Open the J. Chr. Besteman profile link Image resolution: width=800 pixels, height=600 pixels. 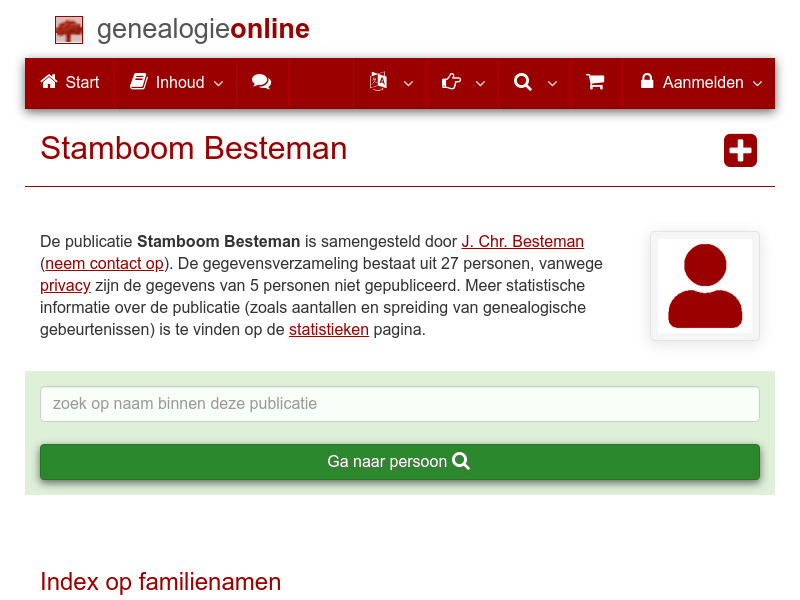pos(523,241)
